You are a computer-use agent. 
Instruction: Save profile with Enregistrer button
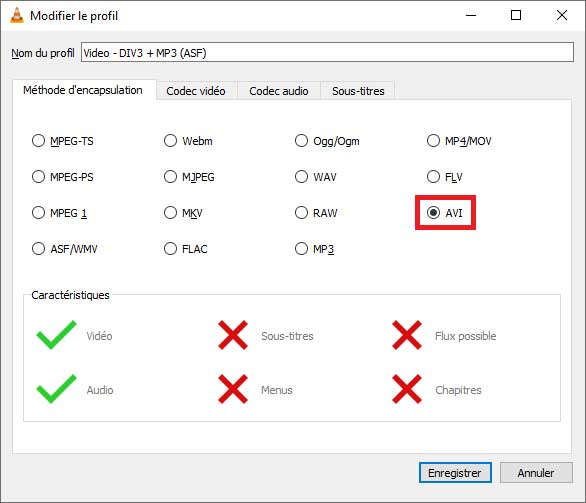tap(455, 473)
